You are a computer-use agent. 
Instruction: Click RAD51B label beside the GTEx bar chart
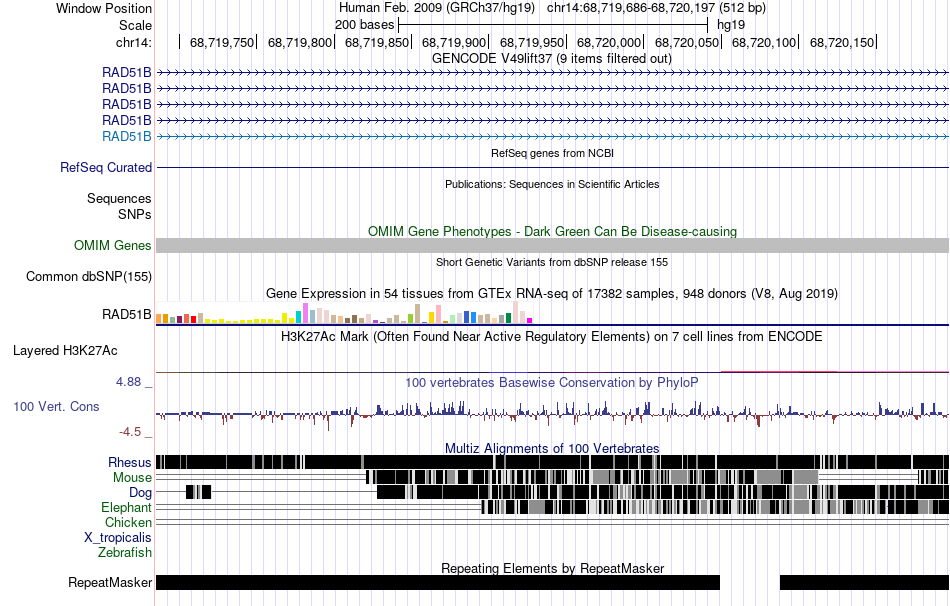pyautogui.click(x=127, y=315)
